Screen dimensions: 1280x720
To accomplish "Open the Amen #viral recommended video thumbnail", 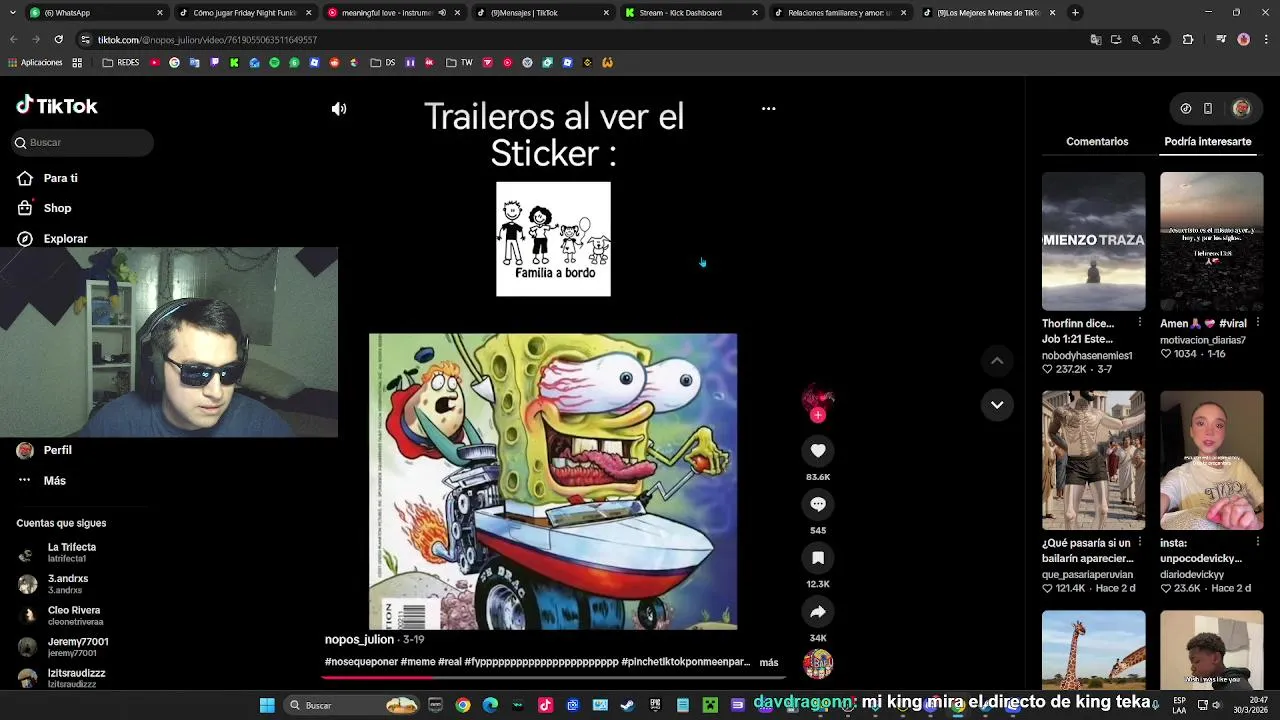I will pyautogui.click(x=1211, y=241).
